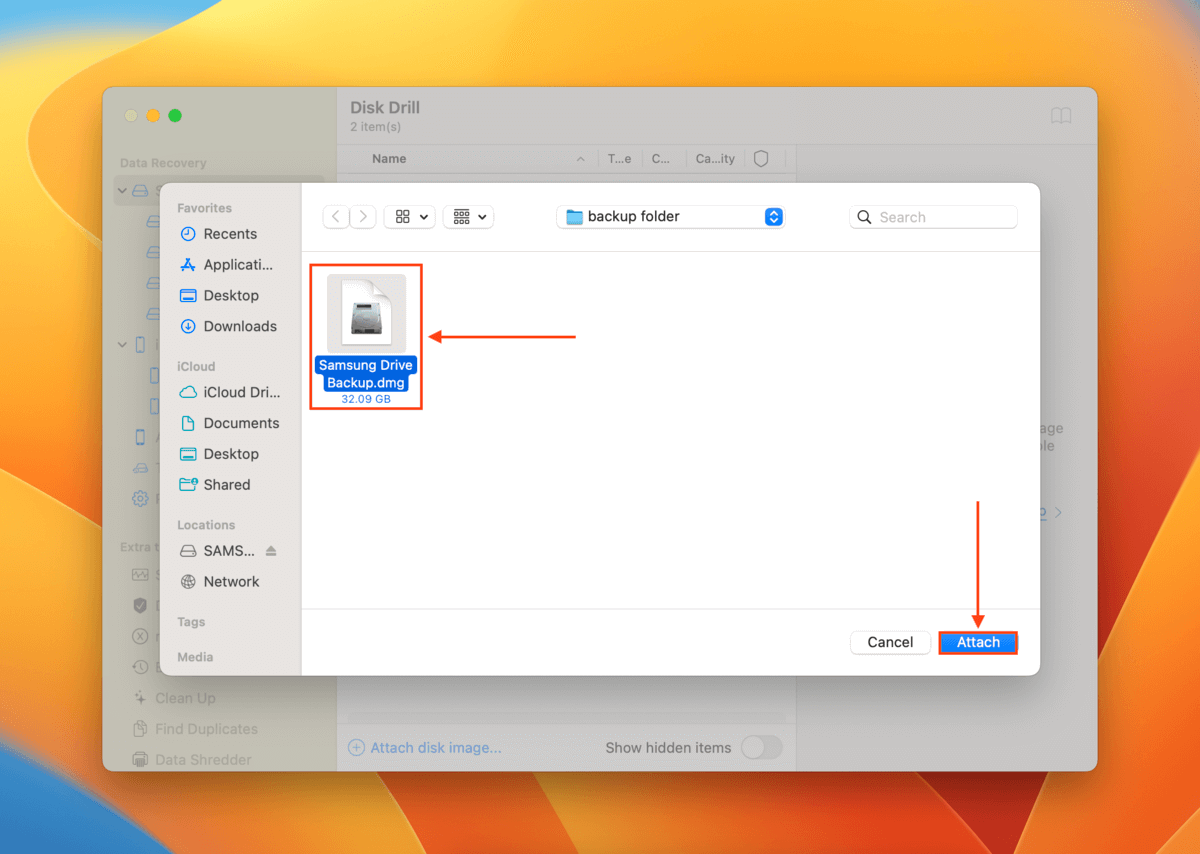Click the Capacity column header

click(x=715, y=158)
